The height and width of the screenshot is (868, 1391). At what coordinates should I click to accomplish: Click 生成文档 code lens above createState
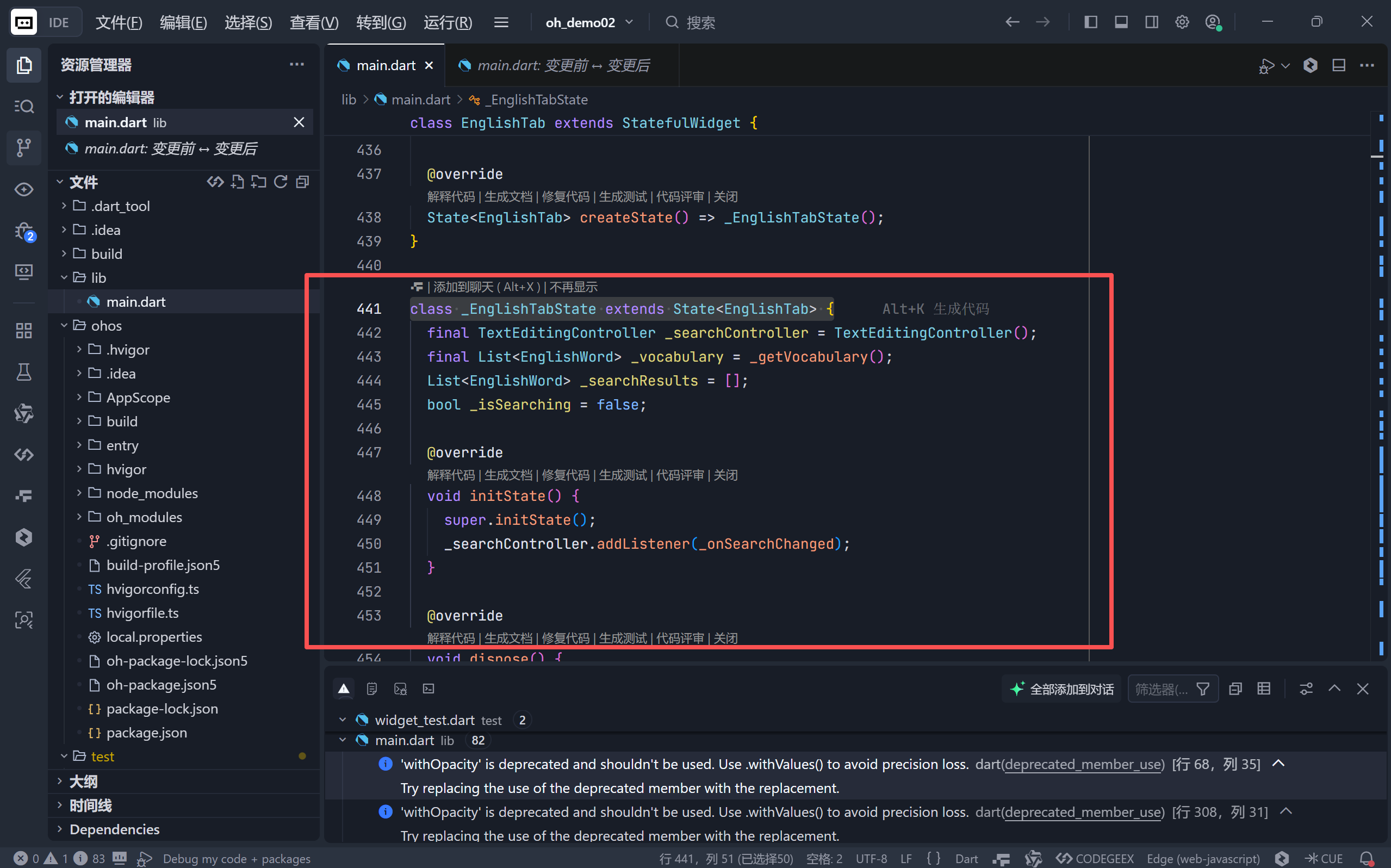point(508,197)
